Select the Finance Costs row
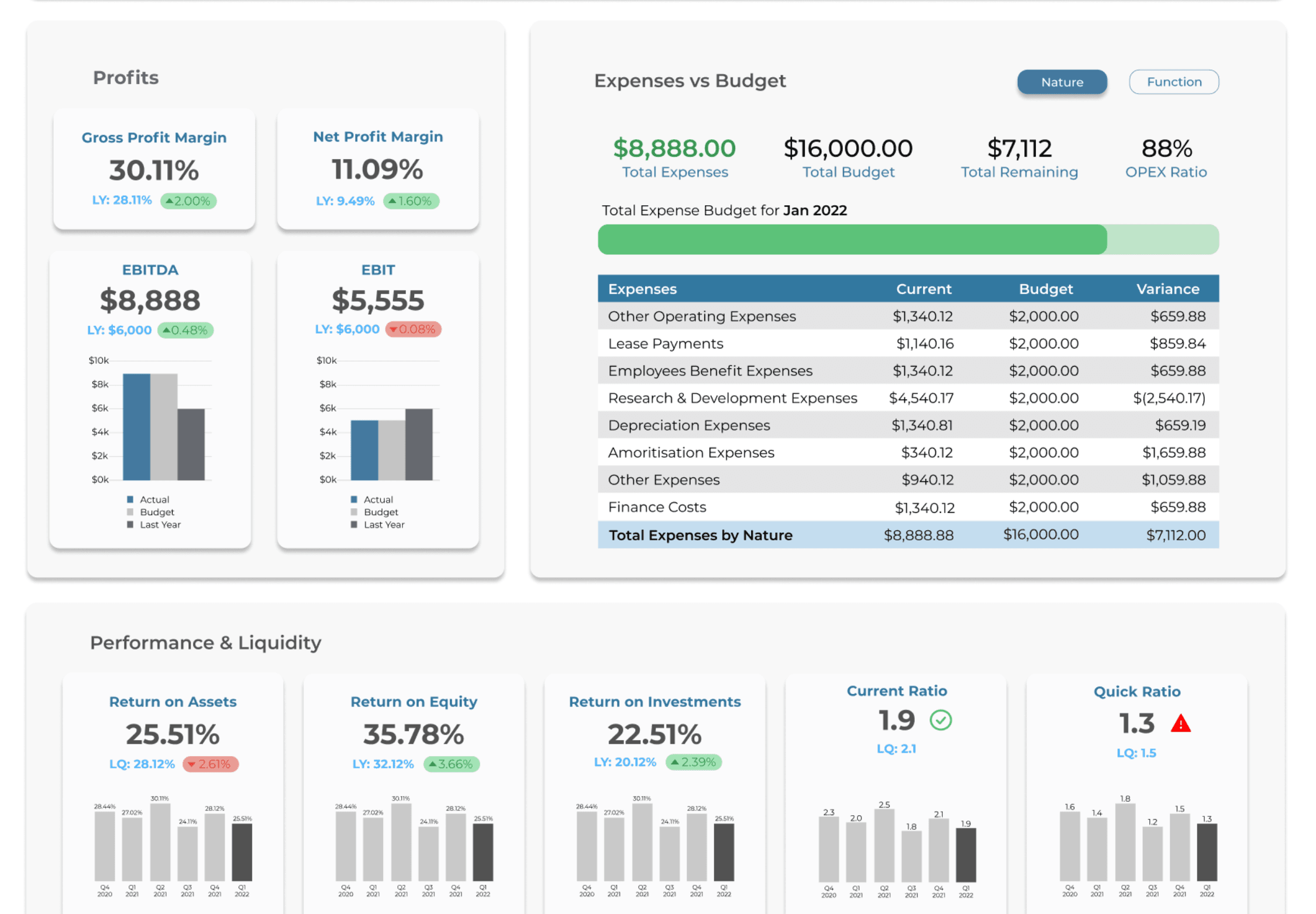Image resolution: width=1316 pixels, height=914 pixels. coord(908,507)
